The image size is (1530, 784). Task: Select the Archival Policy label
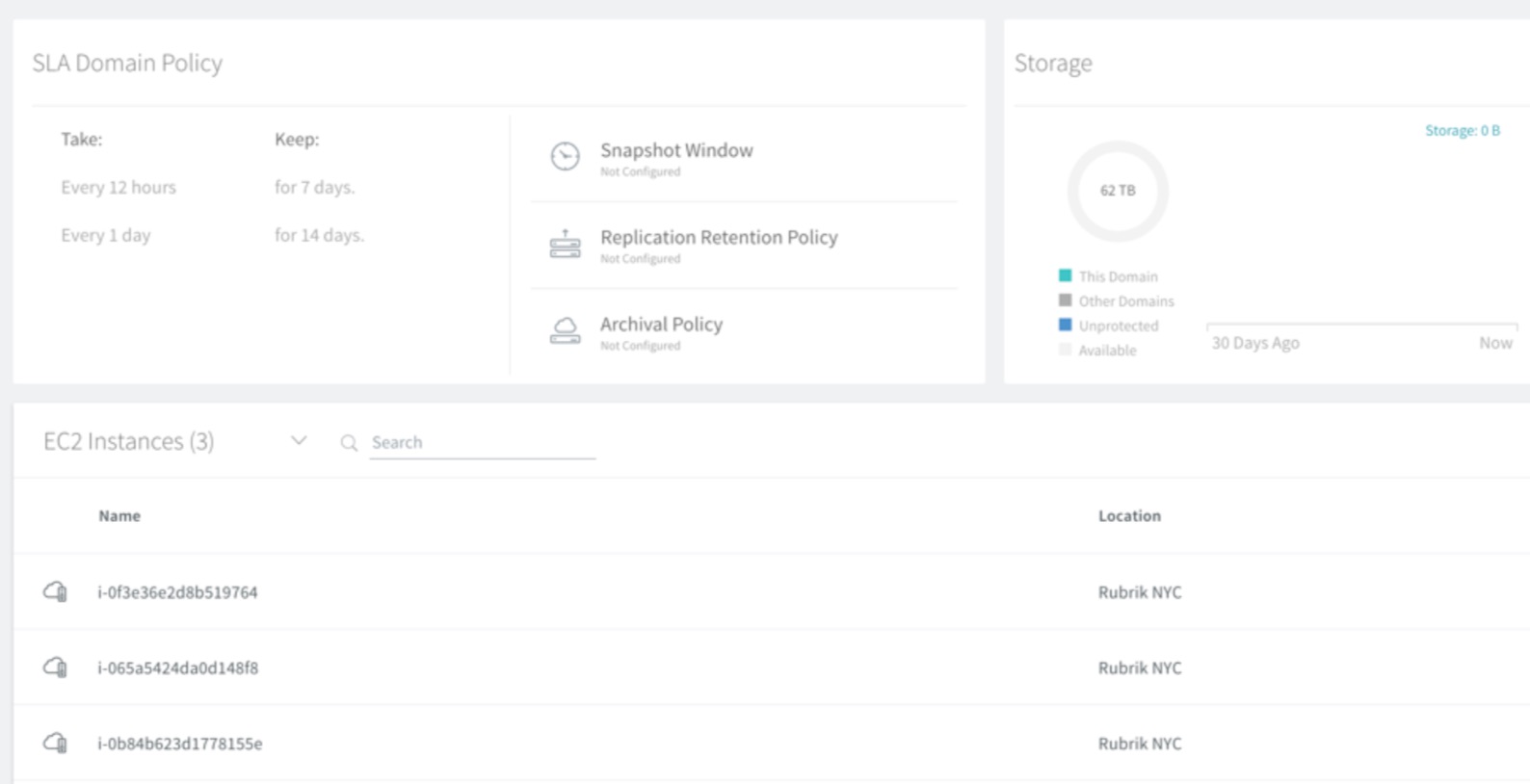pyautogui.click(x=661, y=325)
